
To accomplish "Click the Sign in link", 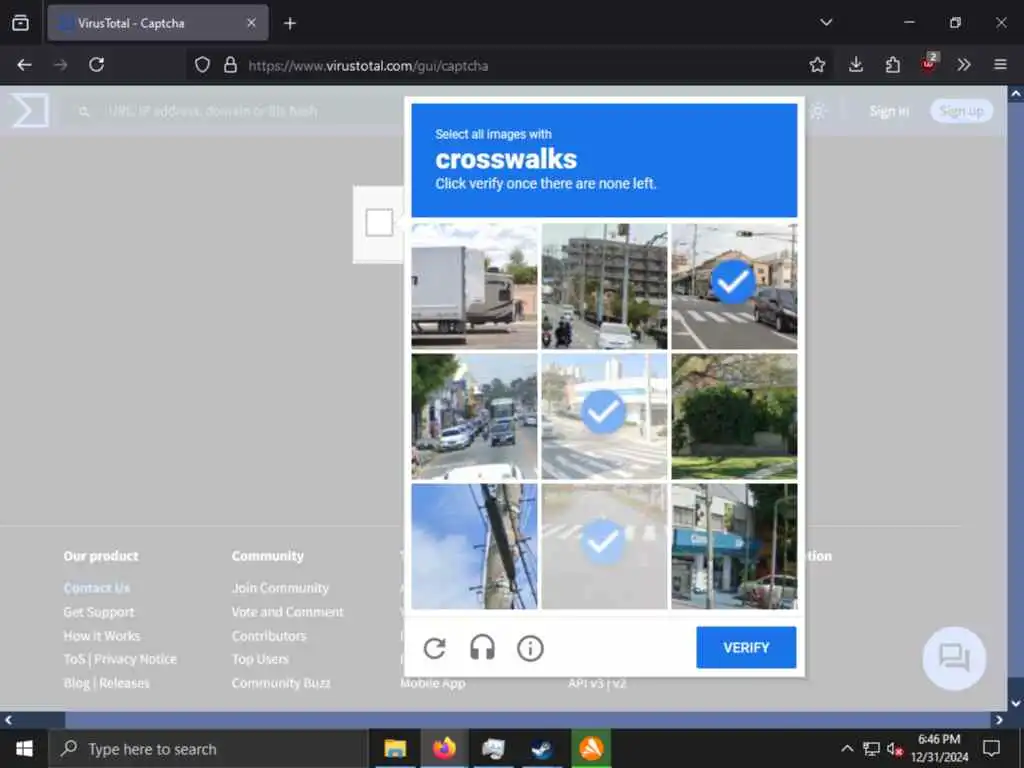I will tap(889, 111).
